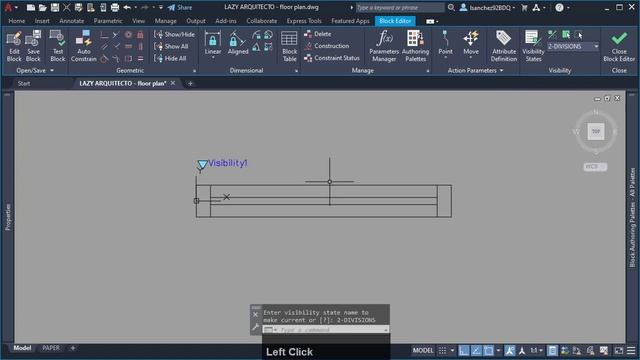Toggle Visibility Mode in the Visibility panel
The height and width of the screenshot is (360, 640).
coord(552,35)
